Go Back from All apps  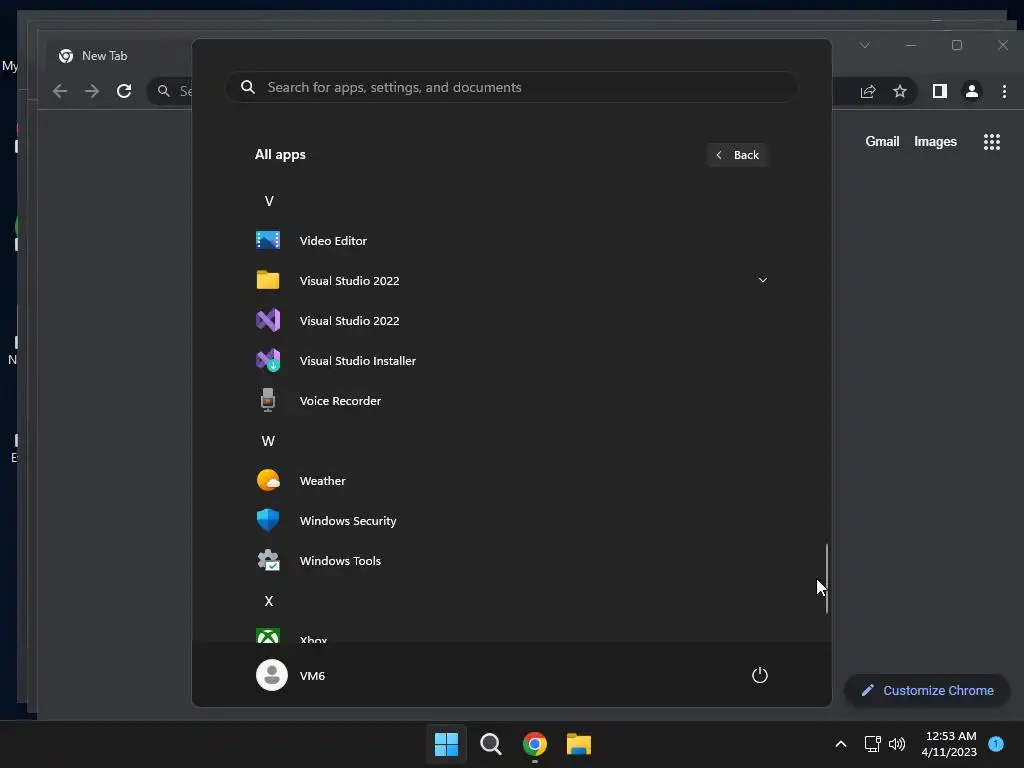point(737,155)
